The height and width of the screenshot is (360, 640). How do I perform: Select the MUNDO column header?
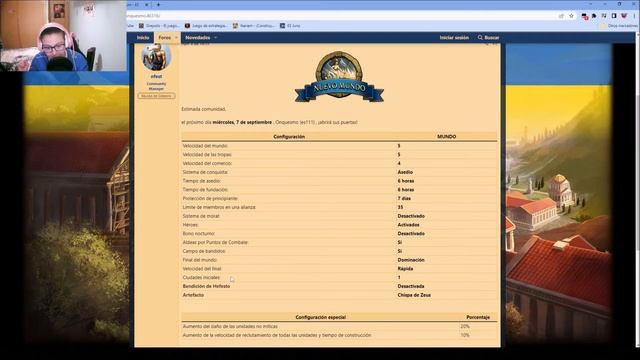point(447,137)
